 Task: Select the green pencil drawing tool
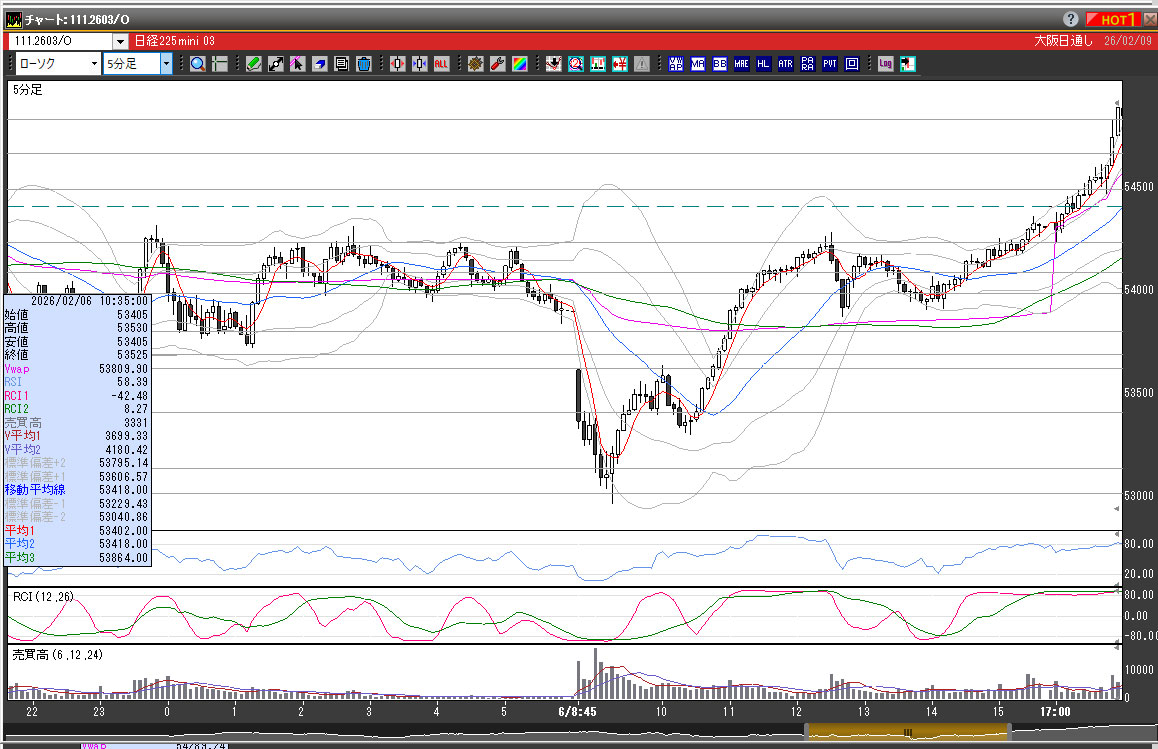pyautogui.click(x=253, y=64)
